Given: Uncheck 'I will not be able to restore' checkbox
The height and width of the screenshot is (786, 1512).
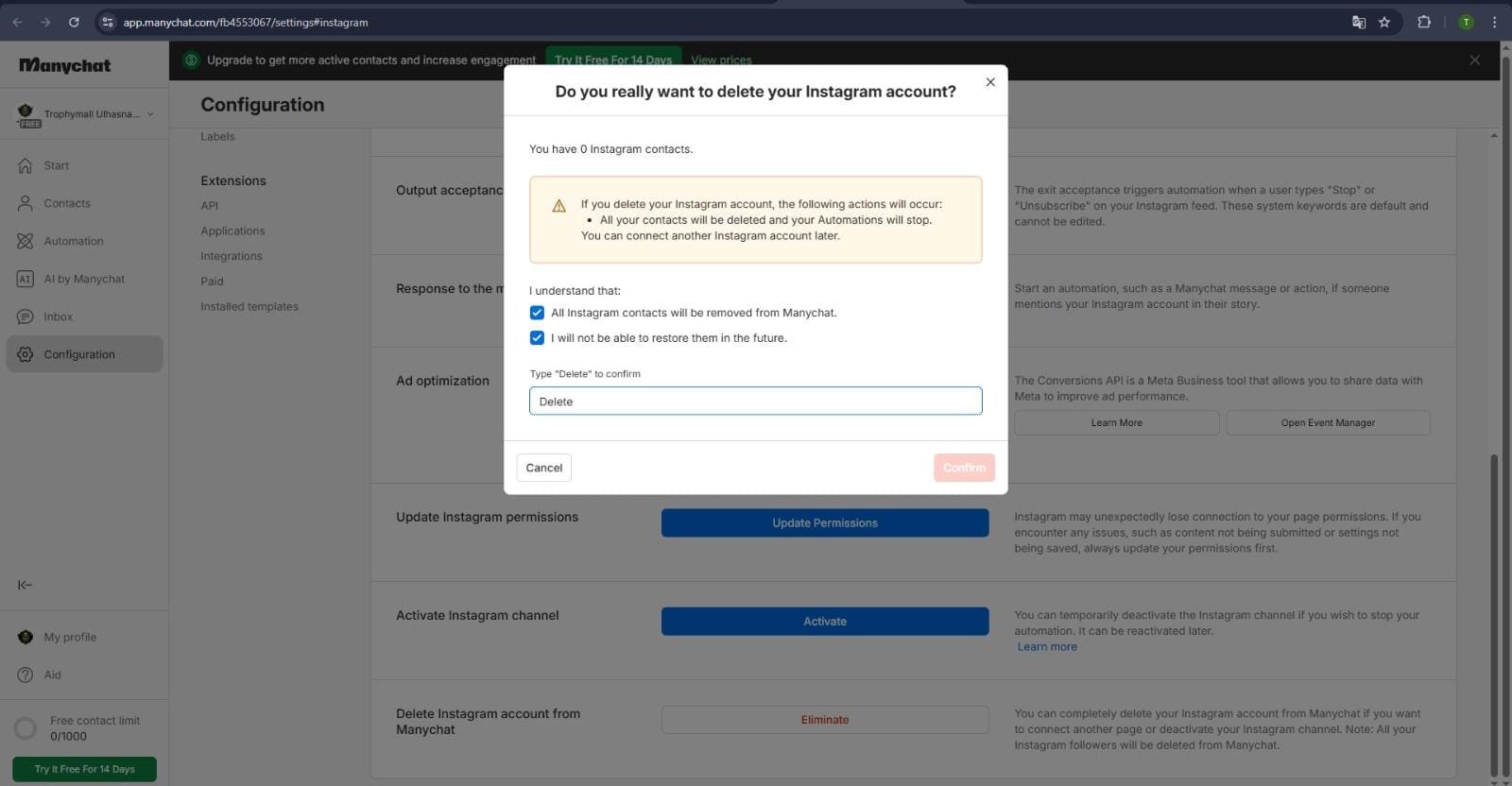Looking at the screenshot, I should (537, 338).
